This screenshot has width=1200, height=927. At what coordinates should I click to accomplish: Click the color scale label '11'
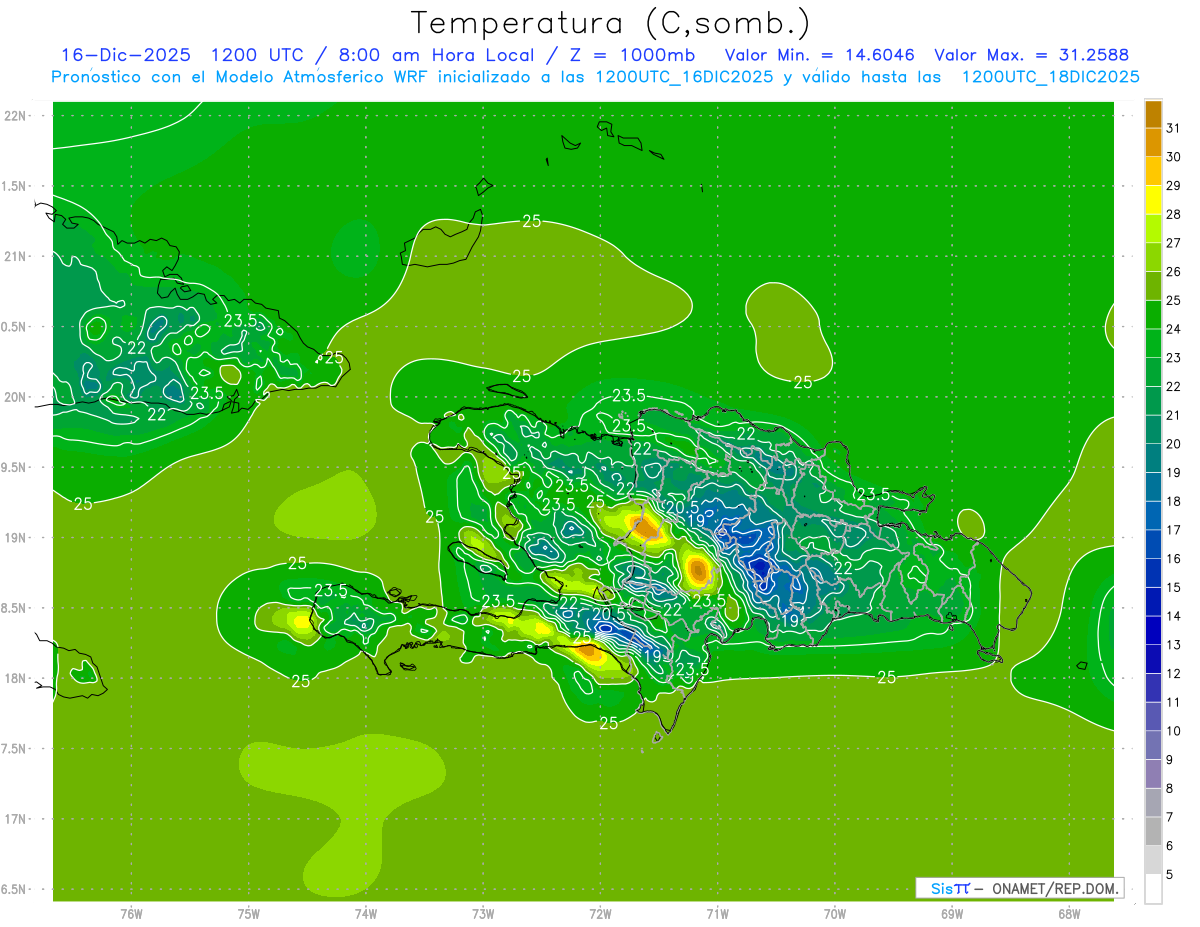click(1173, 703)
